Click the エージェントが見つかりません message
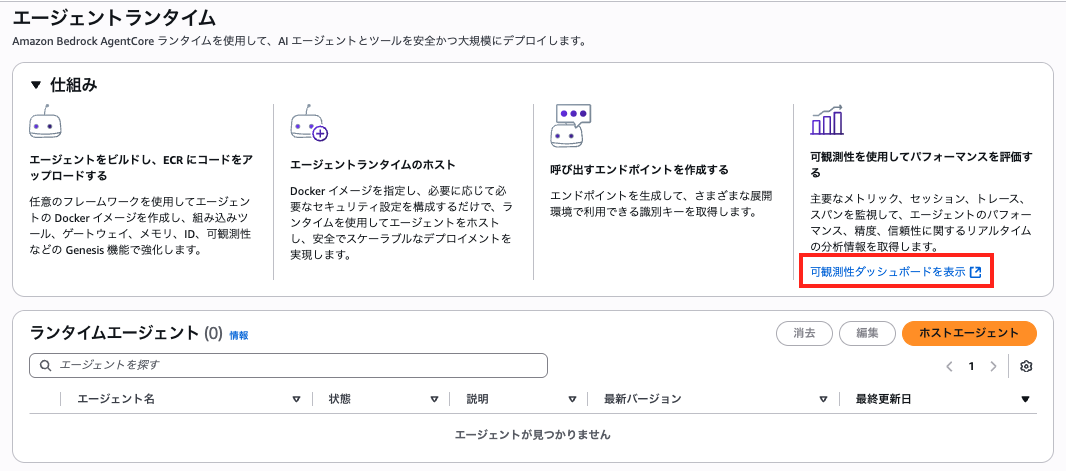This screenshot has width=1066, height=471. (x=533, y=434)
